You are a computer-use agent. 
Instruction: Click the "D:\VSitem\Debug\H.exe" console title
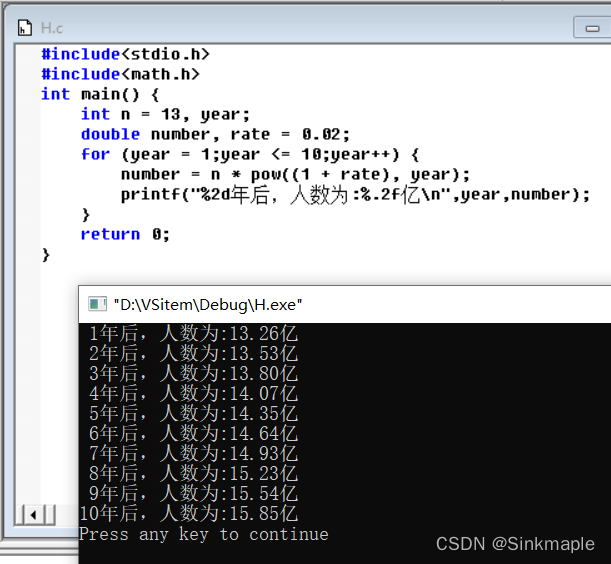pyautogui.click(x=208, y=304)
